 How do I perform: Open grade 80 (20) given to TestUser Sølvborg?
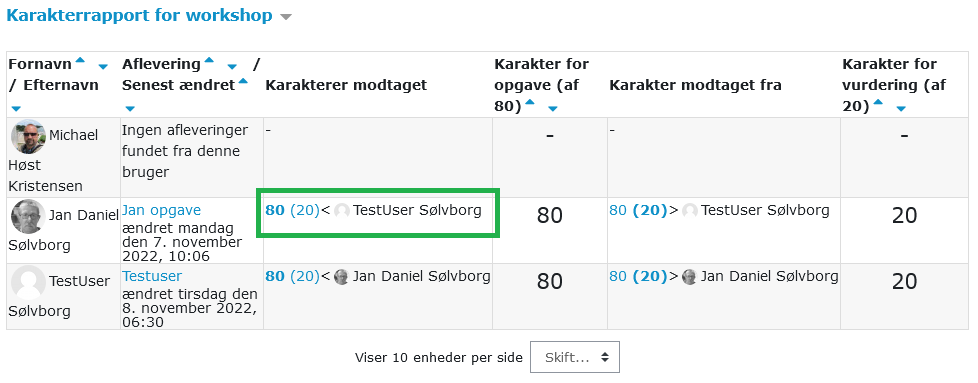[638, 210]
